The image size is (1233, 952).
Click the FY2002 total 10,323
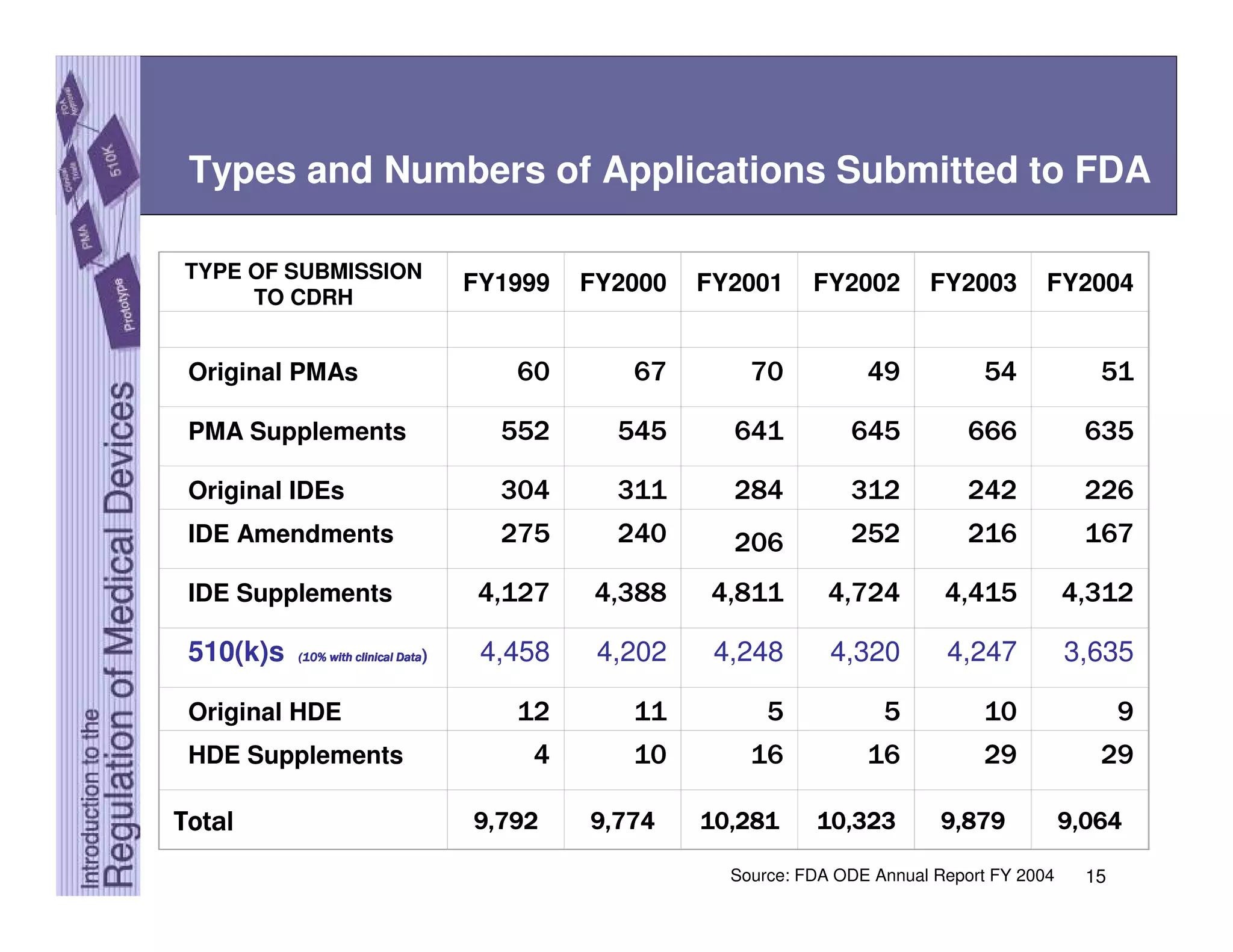click(856, 821)
